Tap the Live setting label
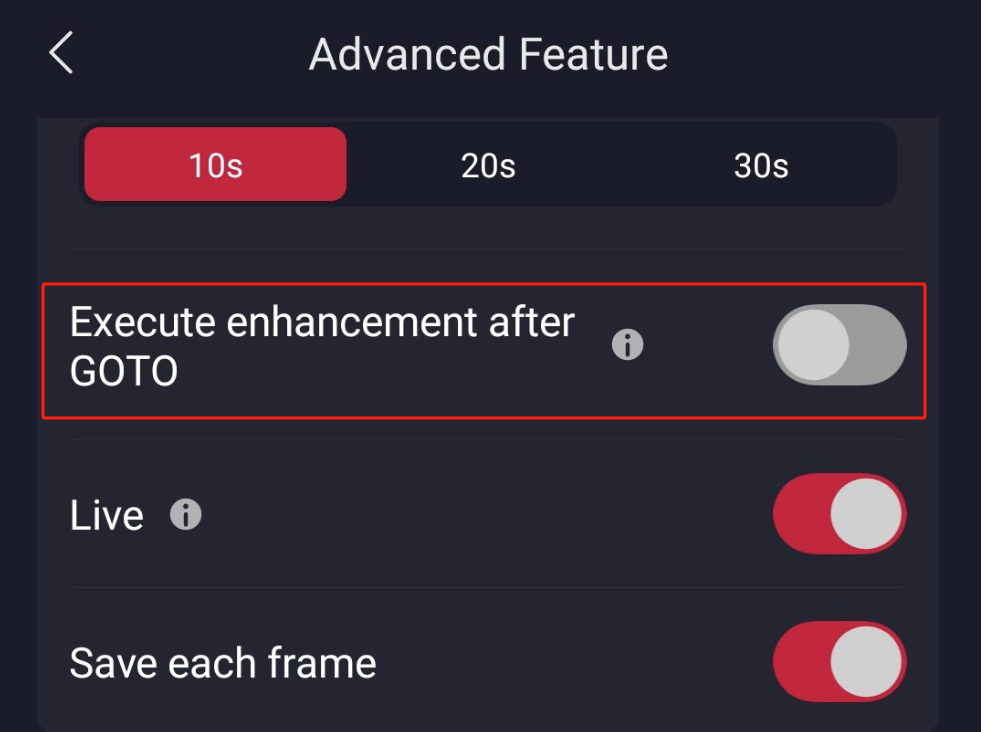This screenshot has height=732, width=1003. pos(107,516)
